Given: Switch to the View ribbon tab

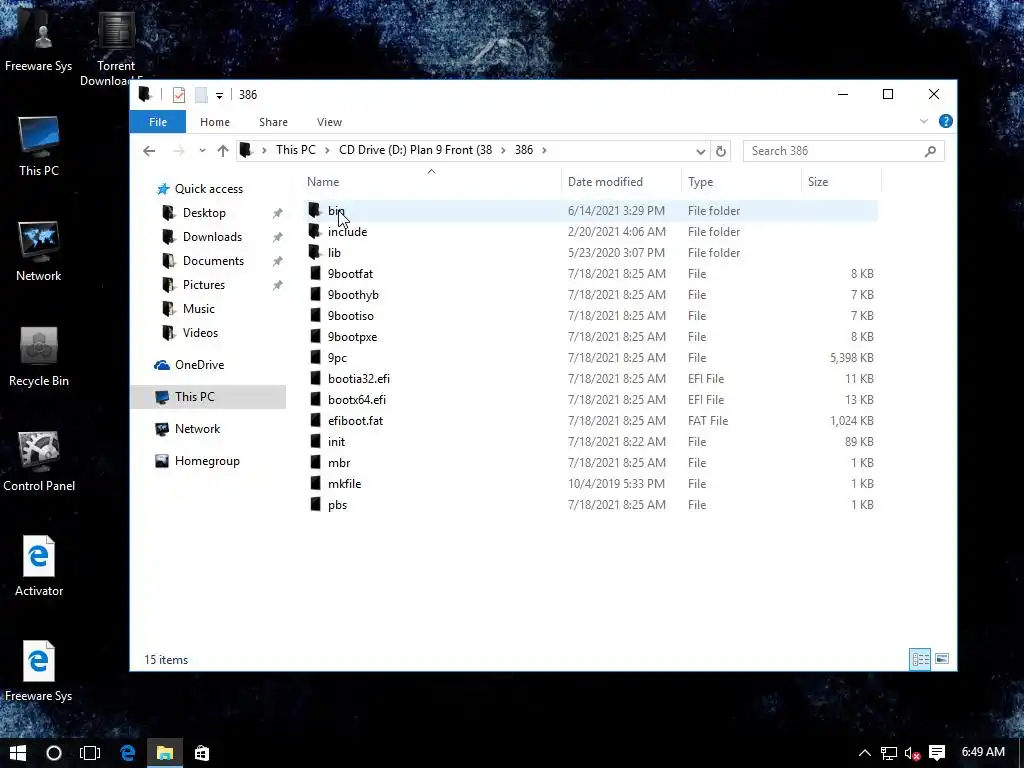Looking at the screenshot, I should pyautogui.click(x=329, y=122).
